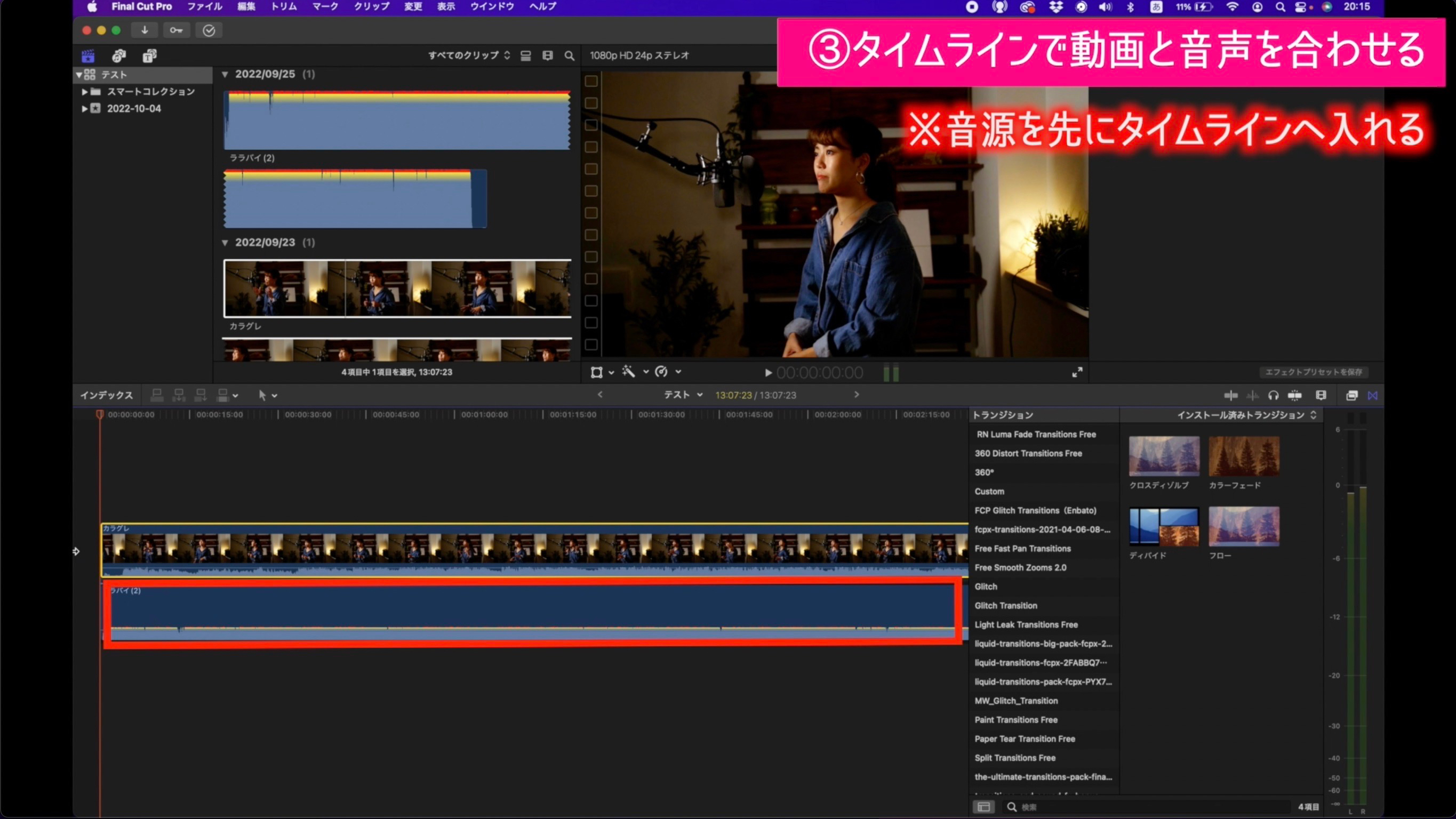The image size is (1456, 819).
Task: Toggle the timeline snapping button
Action: coord(1294,395)
